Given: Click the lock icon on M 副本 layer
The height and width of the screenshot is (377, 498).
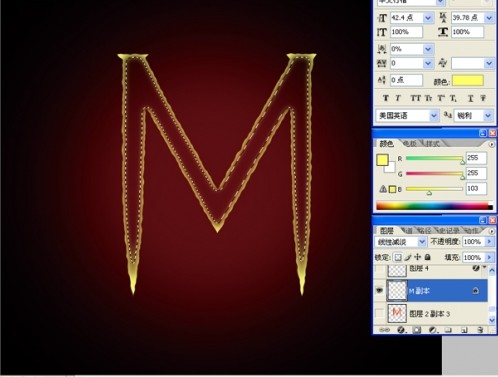Looking at the screenshot, I should tap(476, 291).
